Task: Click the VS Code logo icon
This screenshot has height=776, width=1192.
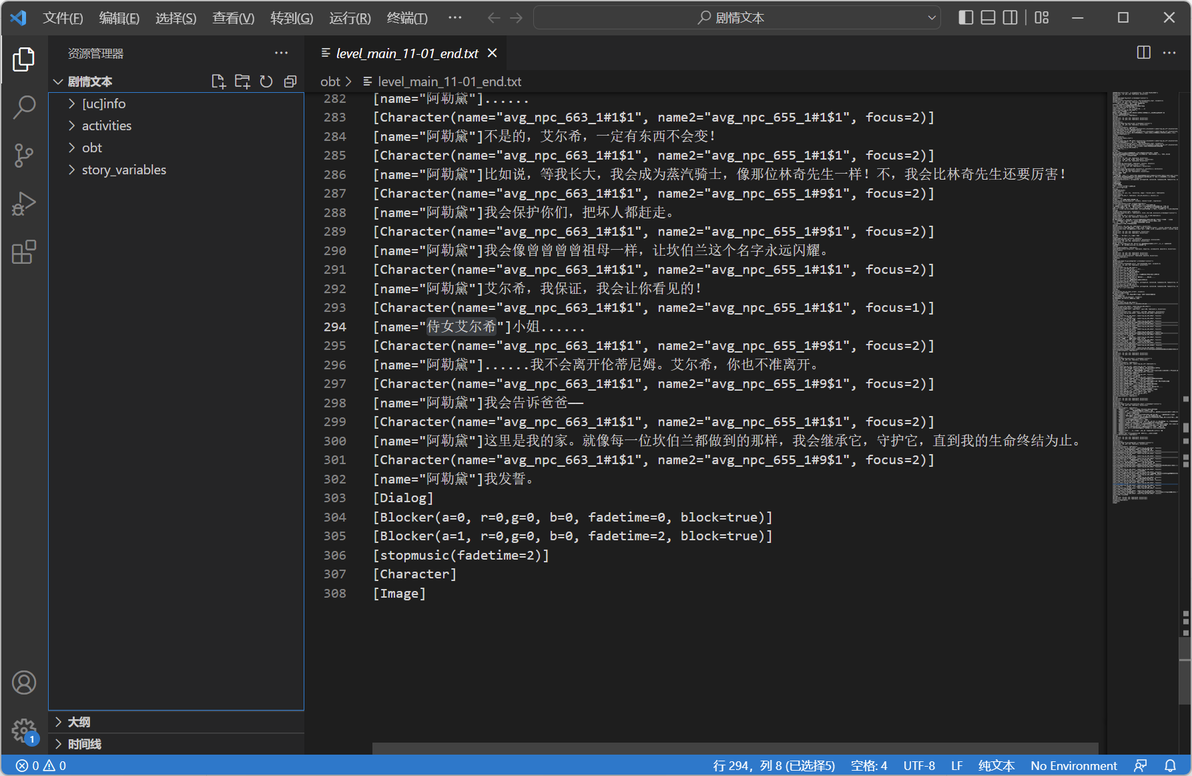Action: point(18,17)
